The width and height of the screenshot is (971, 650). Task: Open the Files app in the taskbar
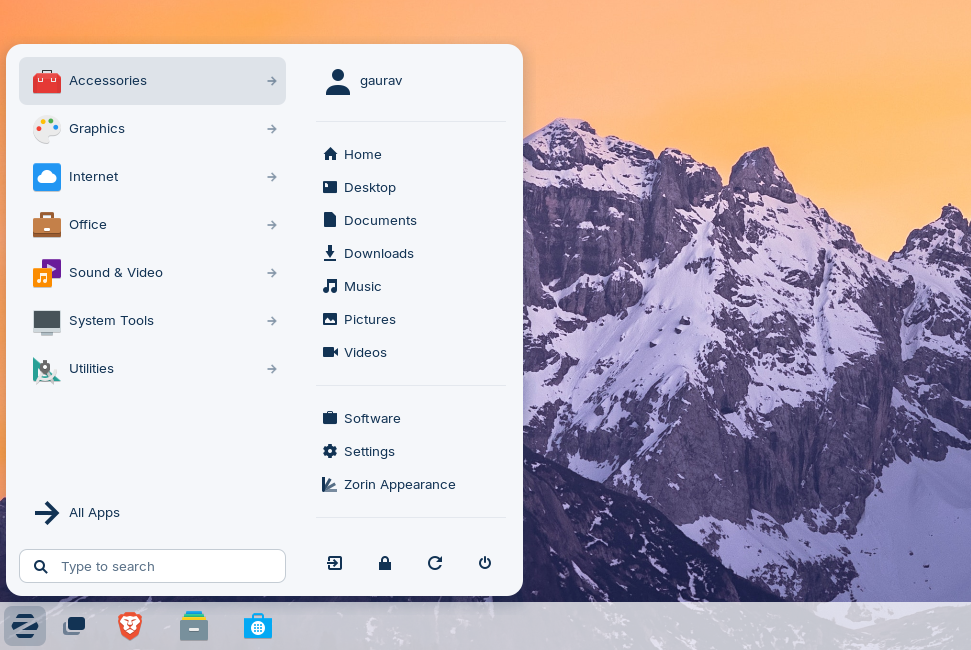click(194, 626)
